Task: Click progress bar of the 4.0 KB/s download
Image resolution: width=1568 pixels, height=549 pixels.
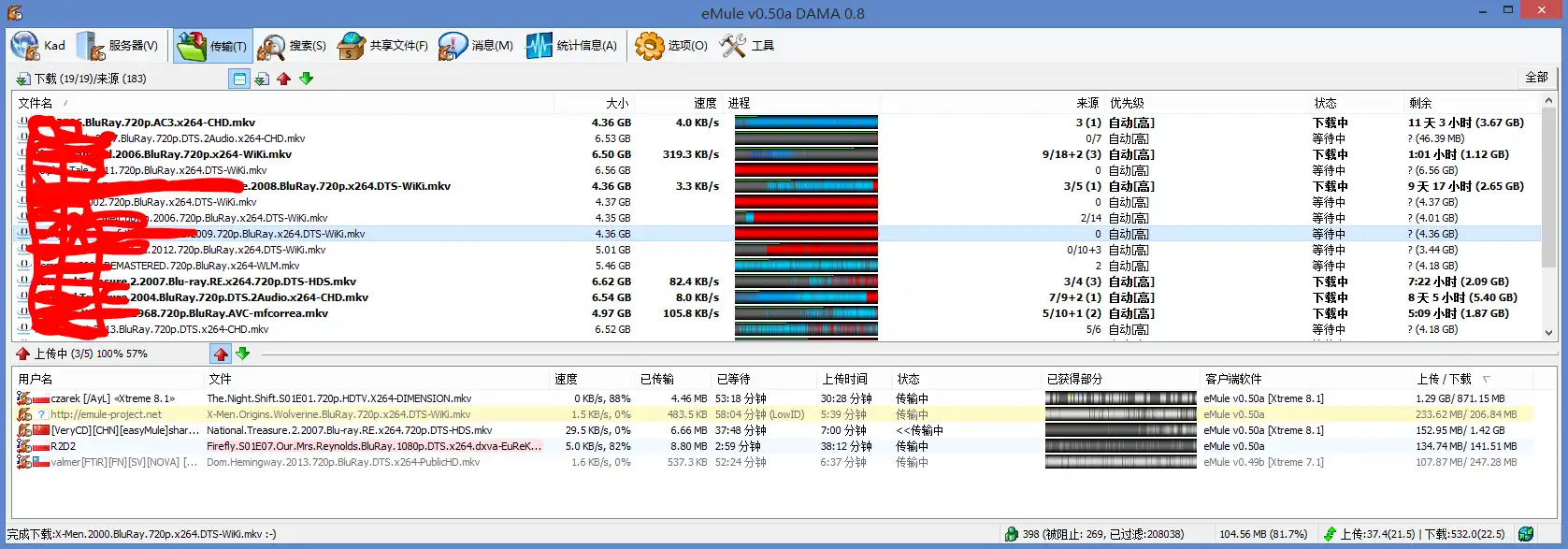Action: (806, 123)
